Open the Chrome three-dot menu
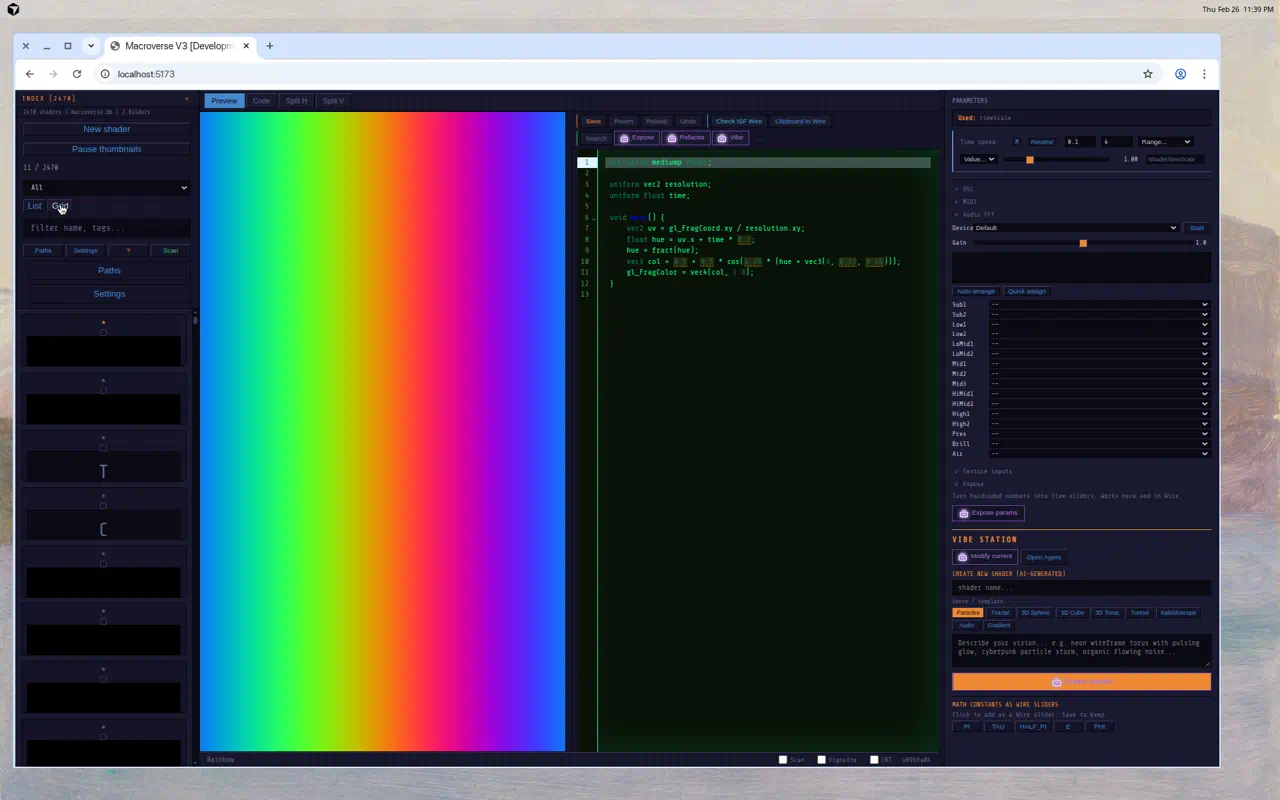1280x800 pixels. (x=1204, y=74)
